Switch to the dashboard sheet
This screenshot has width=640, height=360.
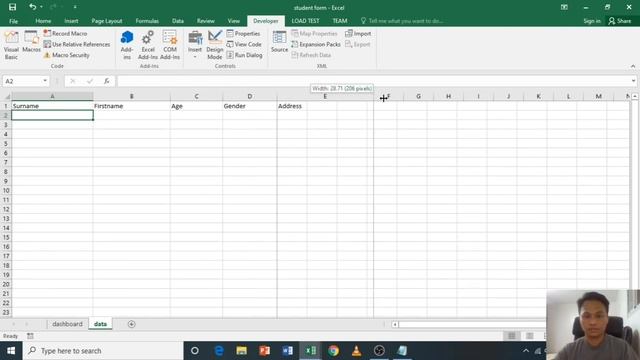pyautogui.click(x=67, y=324)
